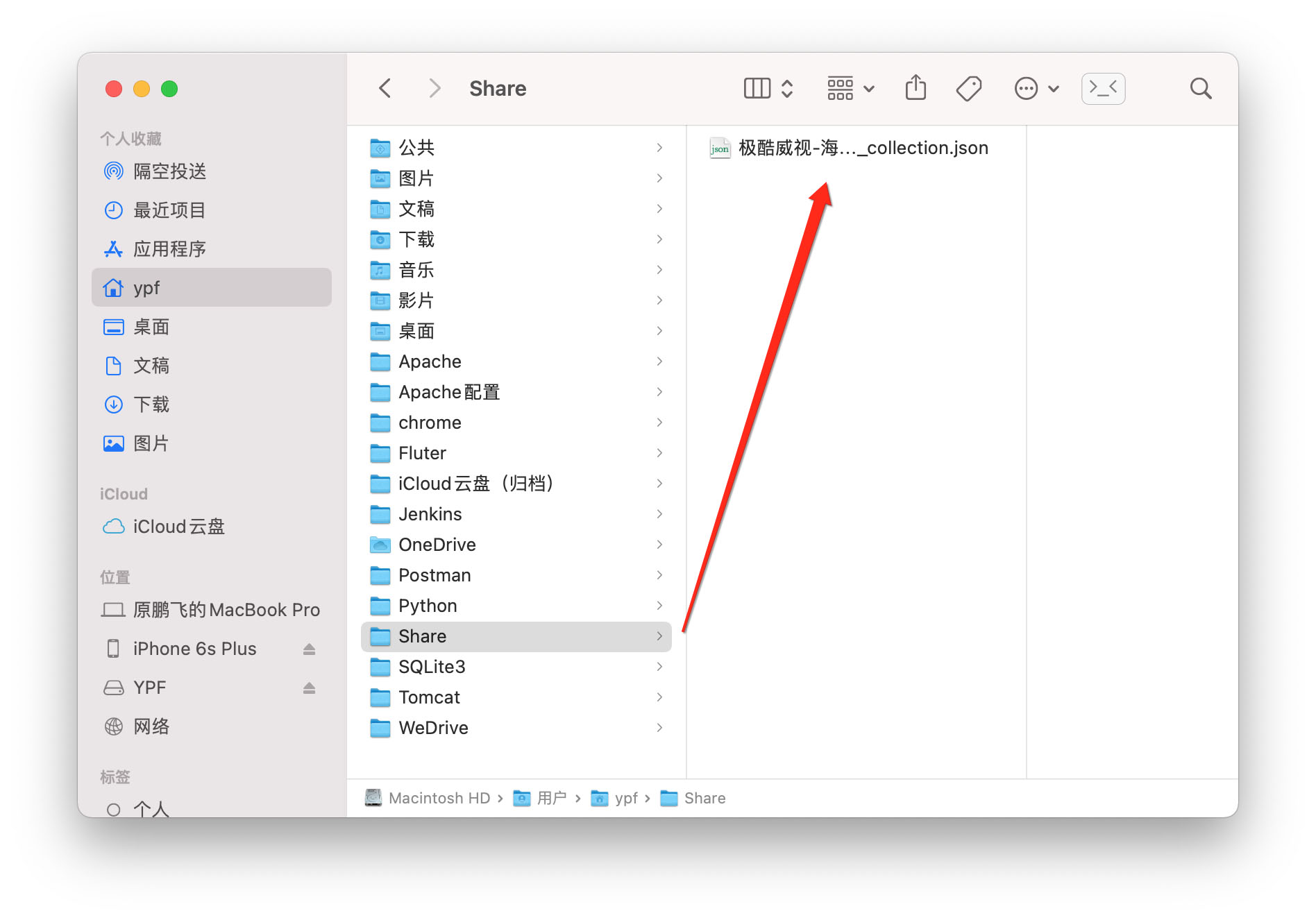Open the search magnifier icon

click(x=1200, y=88)
